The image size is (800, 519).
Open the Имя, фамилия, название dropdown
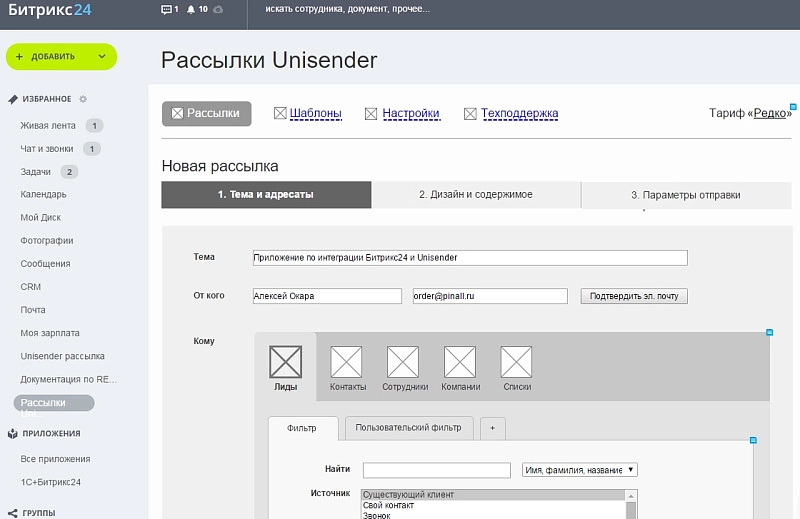[580, 470]
